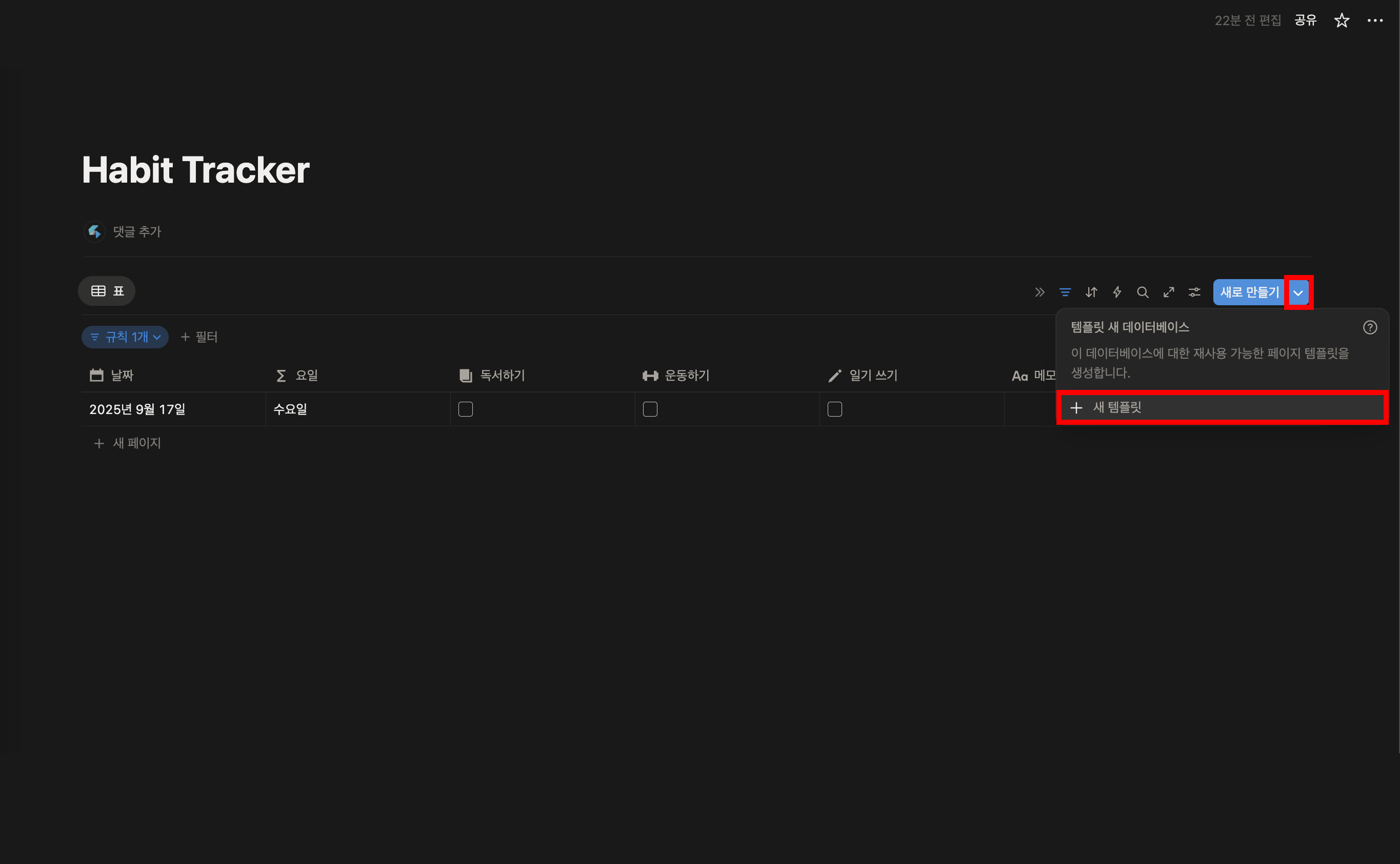Click the lightning bolt automation icon

(x=1117, y=292)
